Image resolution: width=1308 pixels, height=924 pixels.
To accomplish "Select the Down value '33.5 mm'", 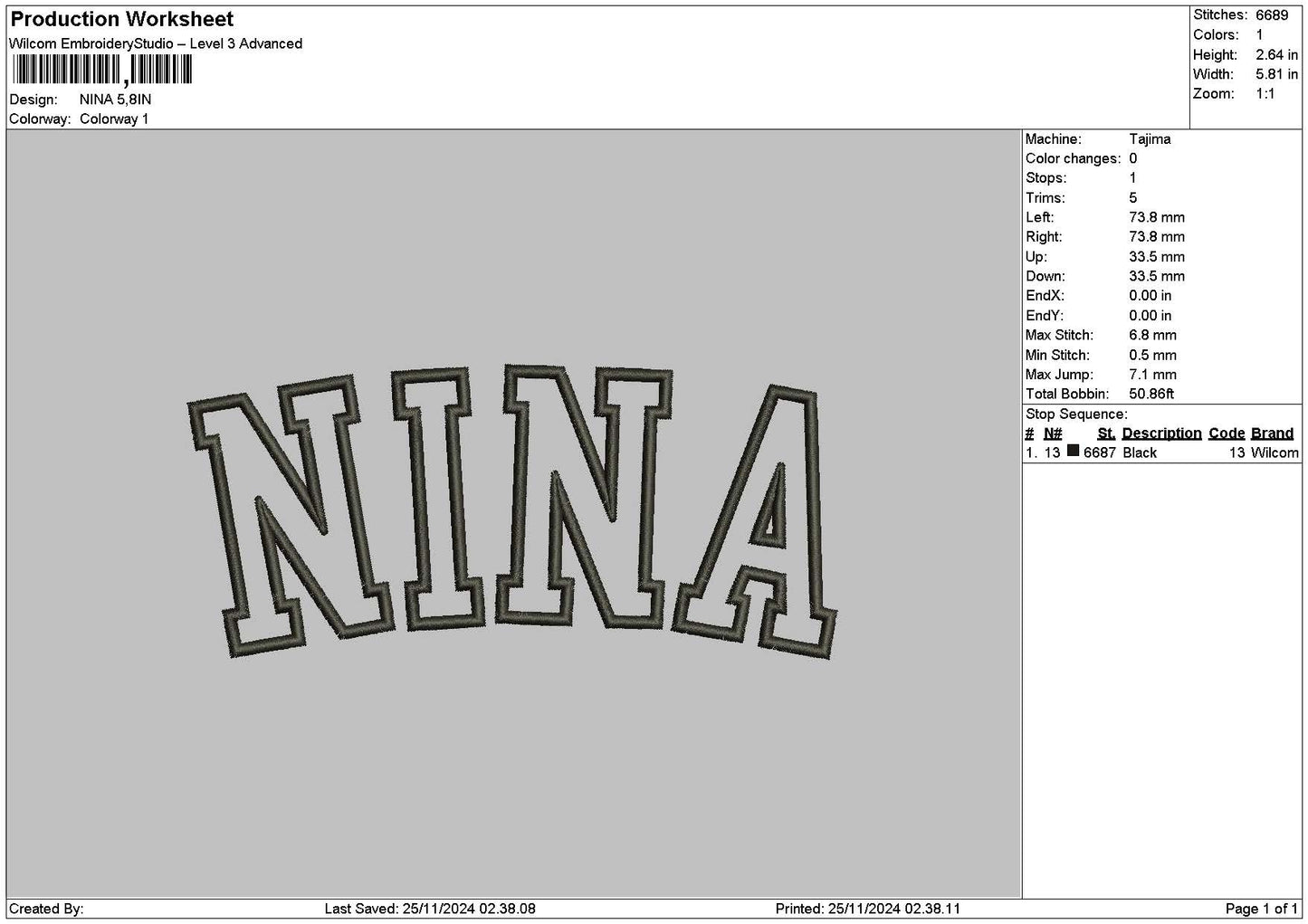I will (1157, 276).
